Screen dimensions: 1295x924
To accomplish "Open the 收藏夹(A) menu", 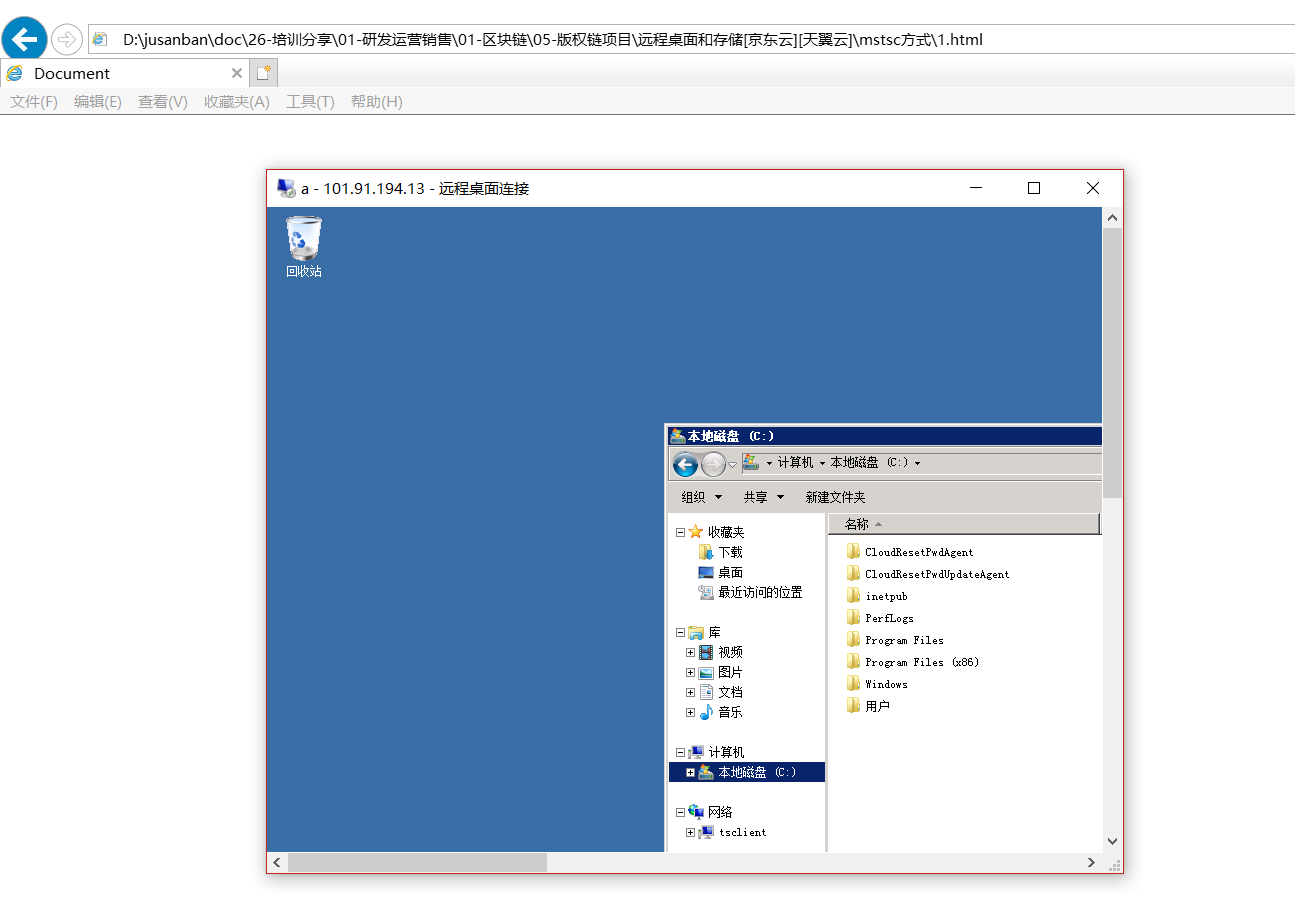I will pos(237,102).
